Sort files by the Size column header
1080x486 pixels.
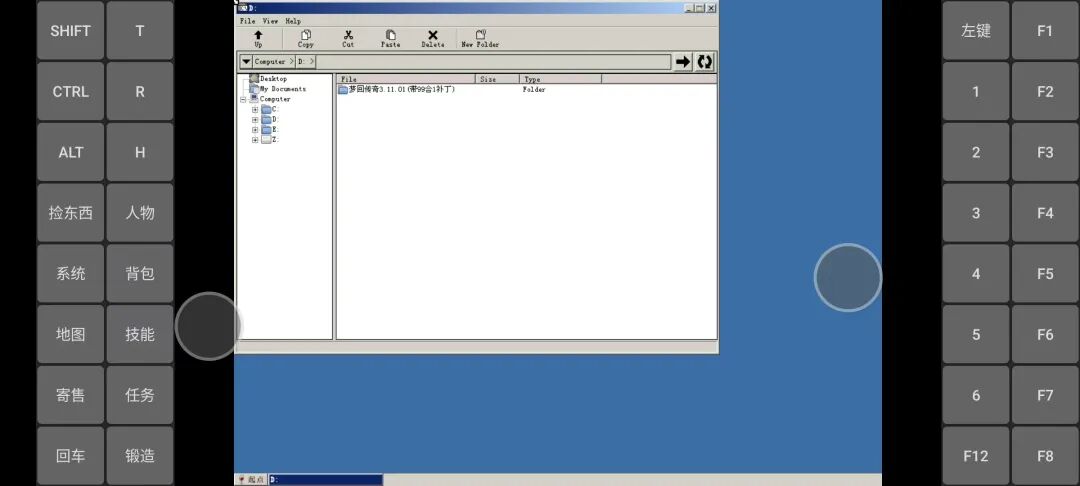tap(497, 79)
